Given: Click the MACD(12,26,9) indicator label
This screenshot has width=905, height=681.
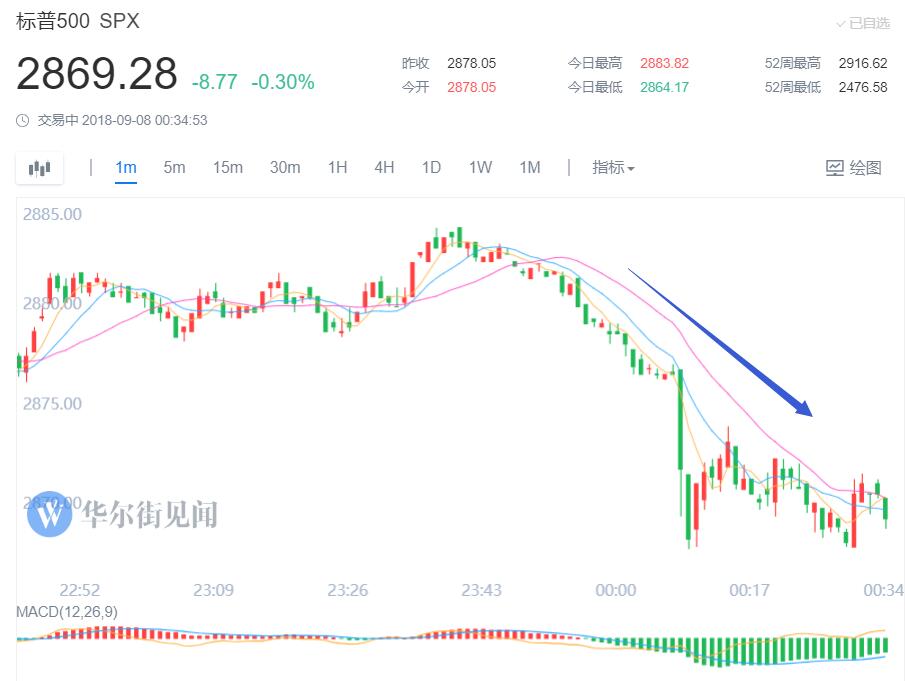Looking at the screenshot, I should pyautogui.click(x=67, y=611).
